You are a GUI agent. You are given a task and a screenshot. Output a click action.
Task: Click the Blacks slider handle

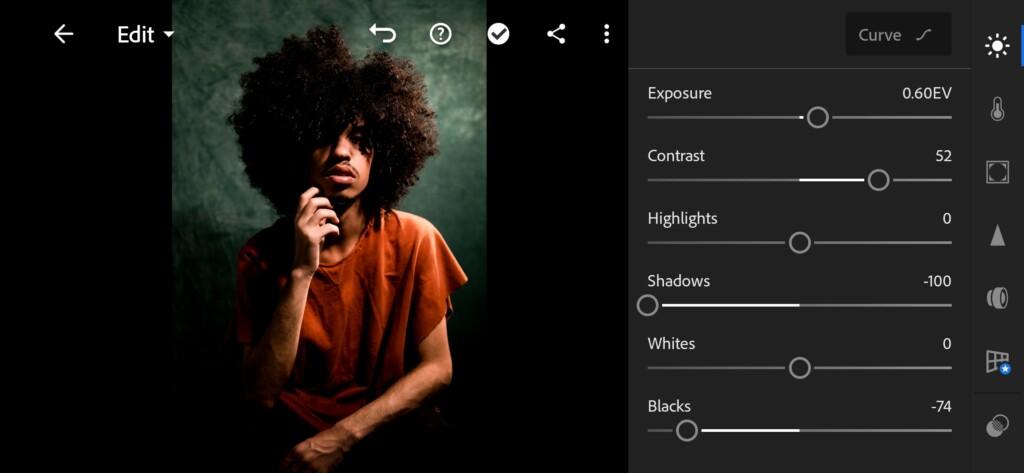click(x=687, y=431)
